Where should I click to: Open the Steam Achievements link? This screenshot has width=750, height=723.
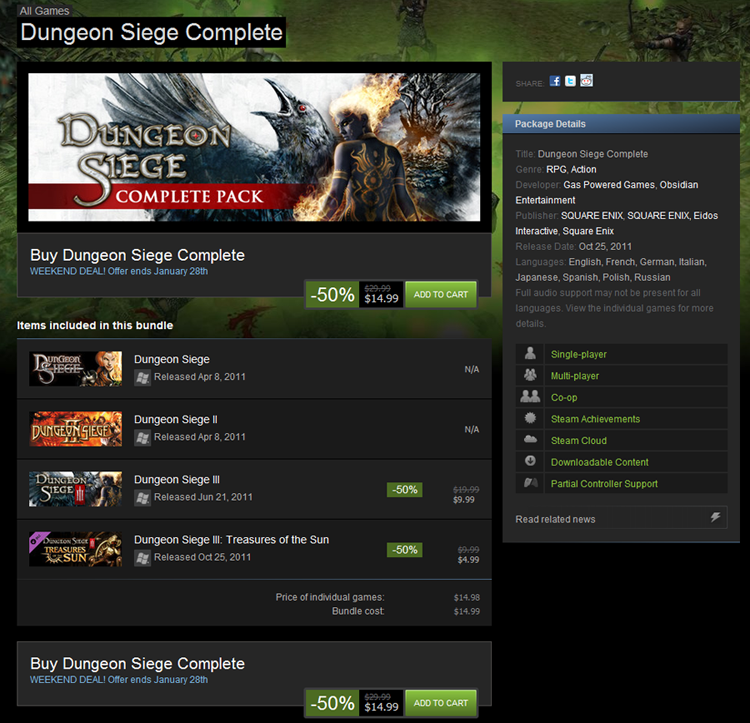(595, 419)
